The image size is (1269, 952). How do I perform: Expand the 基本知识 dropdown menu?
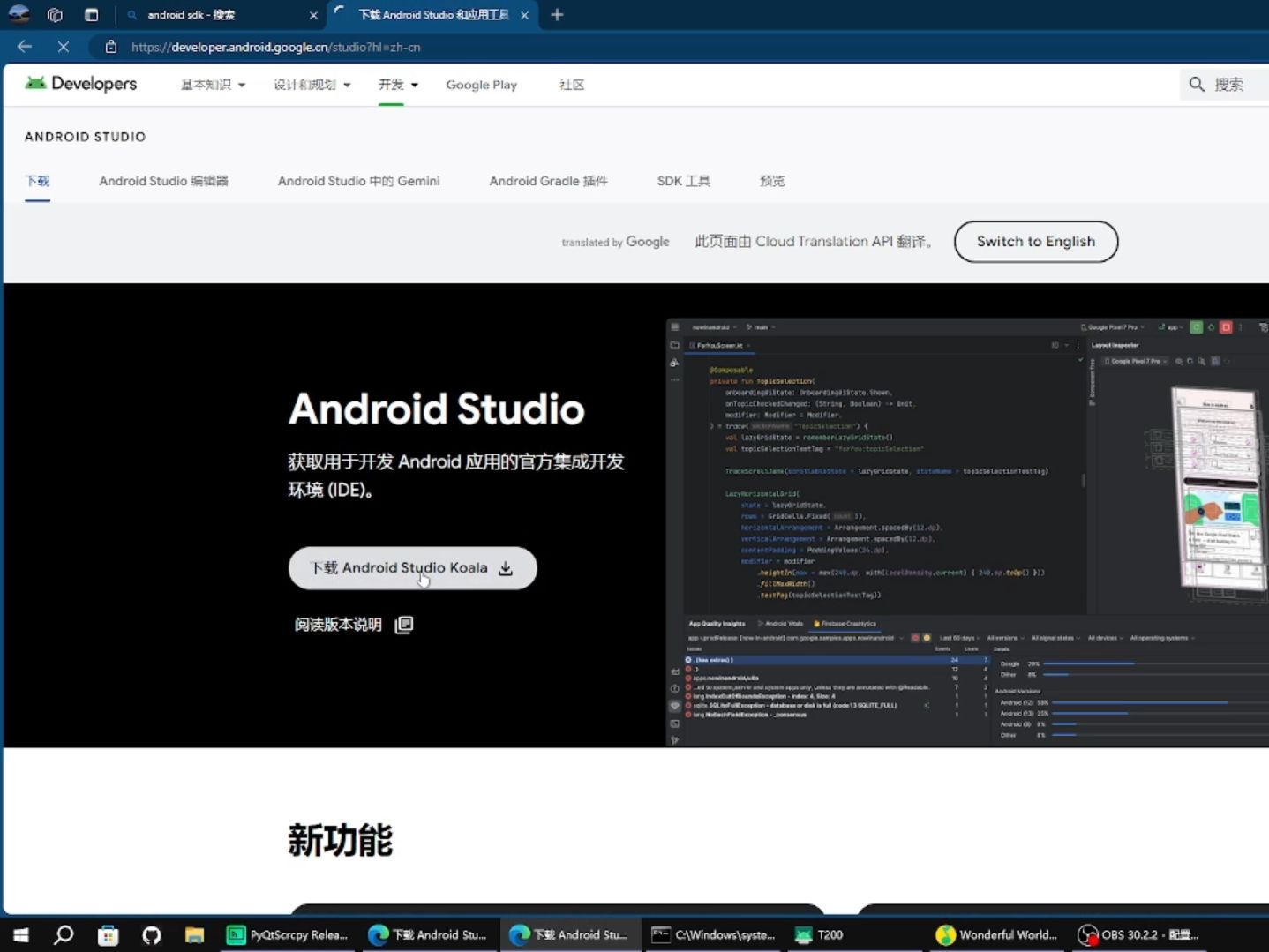point(213,85)
